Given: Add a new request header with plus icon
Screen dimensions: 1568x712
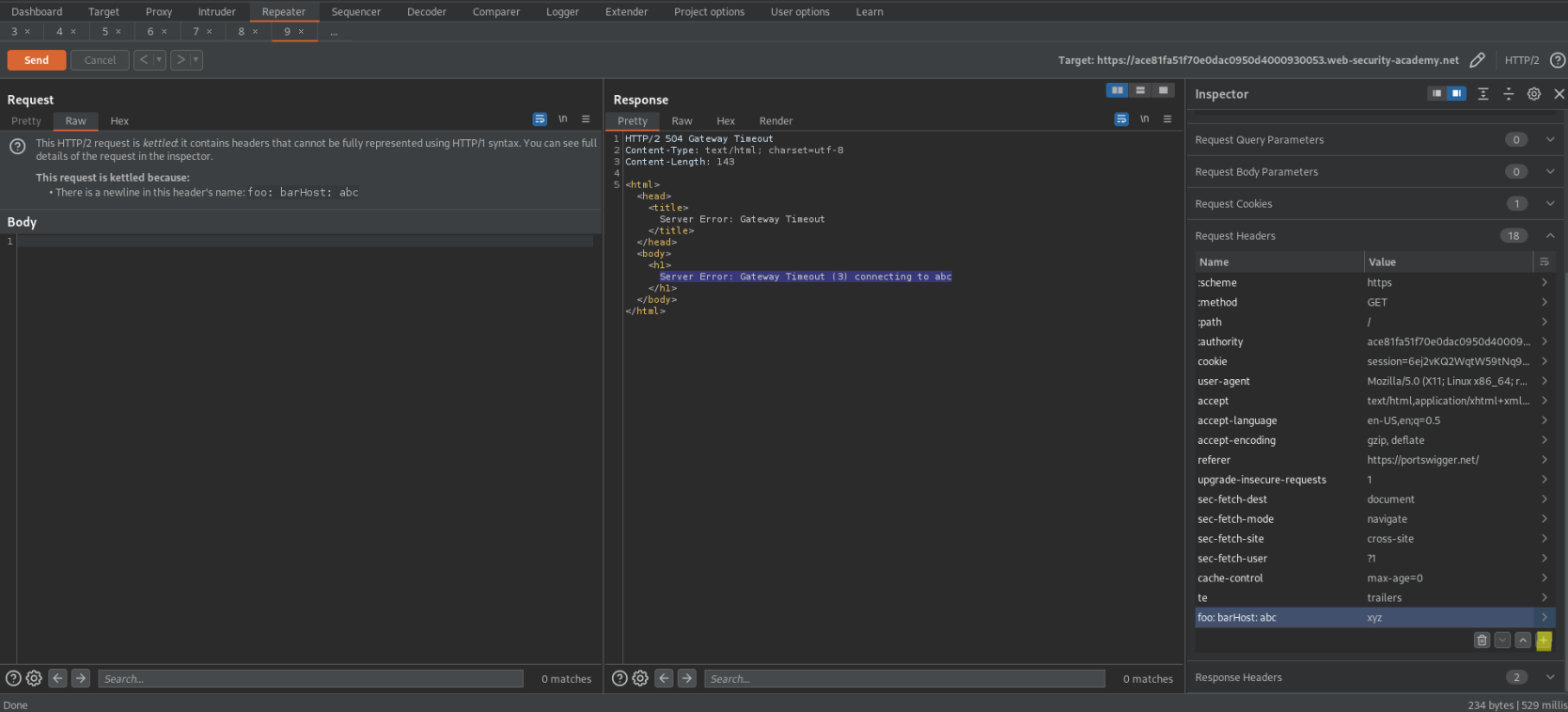Looking at the screenshot, I should (x=1544, y=641).
